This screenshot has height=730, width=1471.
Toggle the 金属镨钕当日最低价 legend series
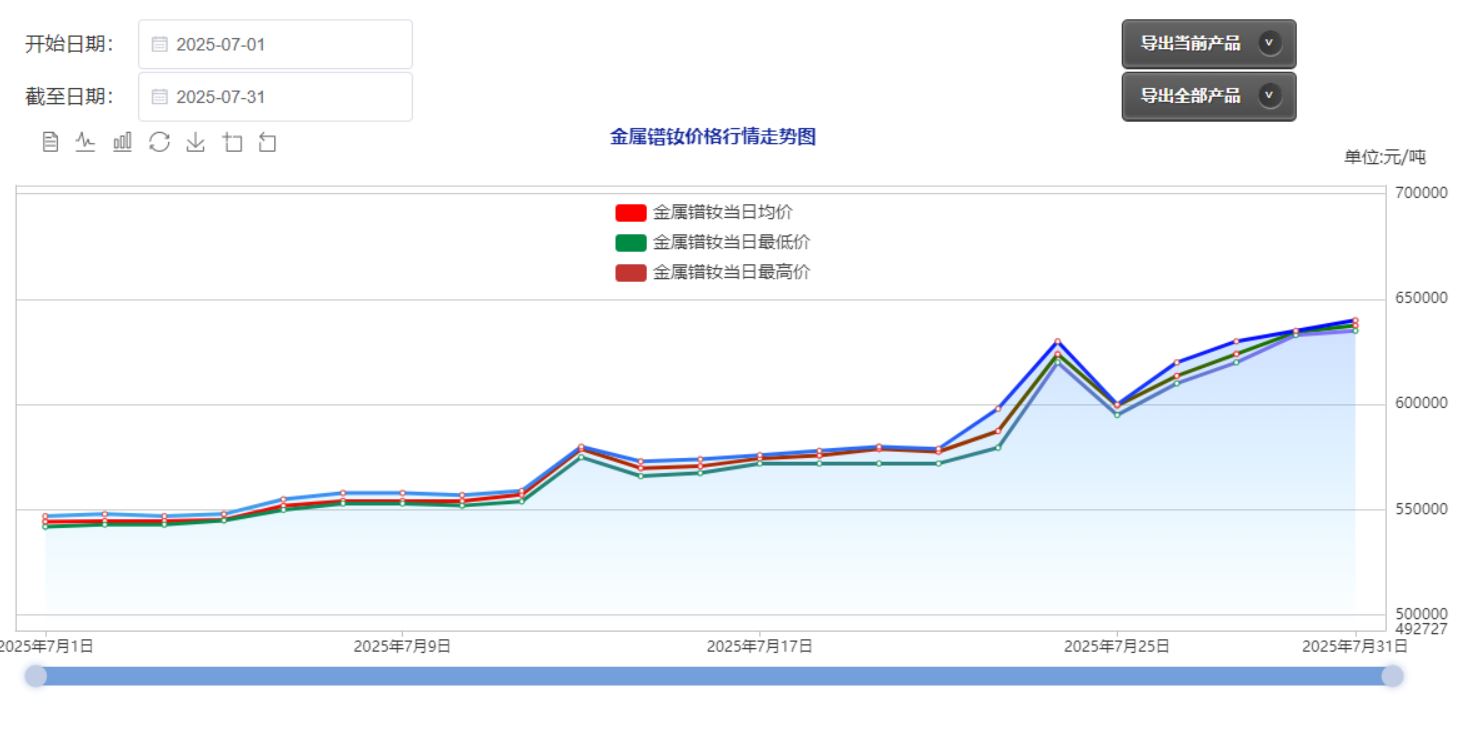point(712,242)
